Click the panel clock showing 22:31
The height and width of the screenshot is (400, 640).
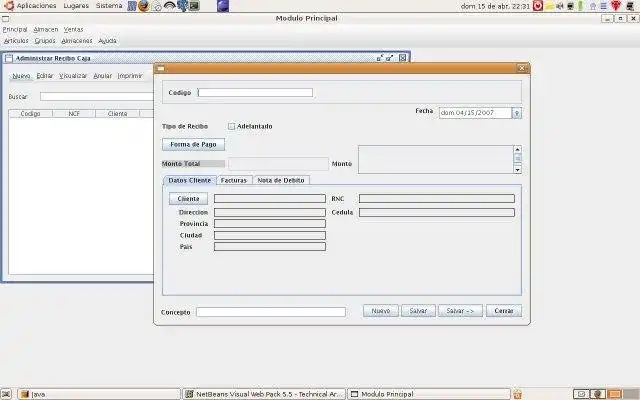click(x=496, y=6)
